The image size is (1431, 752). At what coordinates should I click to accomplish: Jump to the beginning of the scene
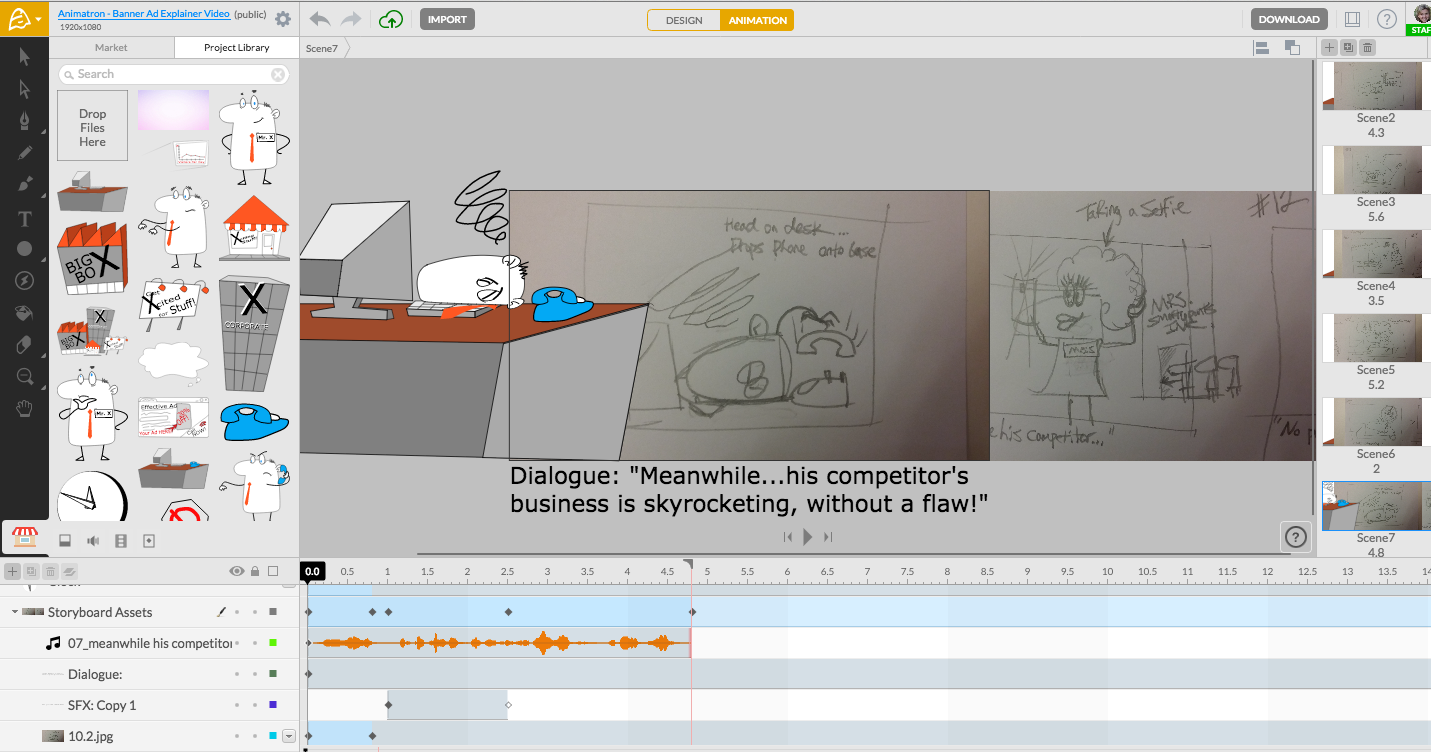(788, 537)
